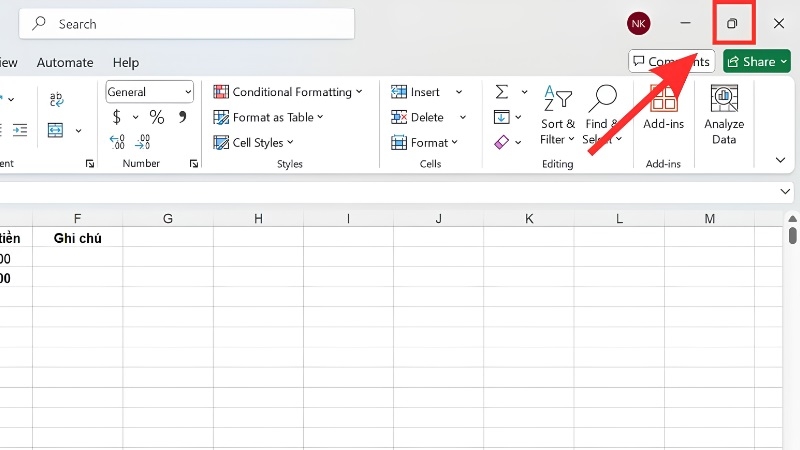Expand the formula bar chevron
This screenshot has width=800, height=450.
tap(785, 192)
